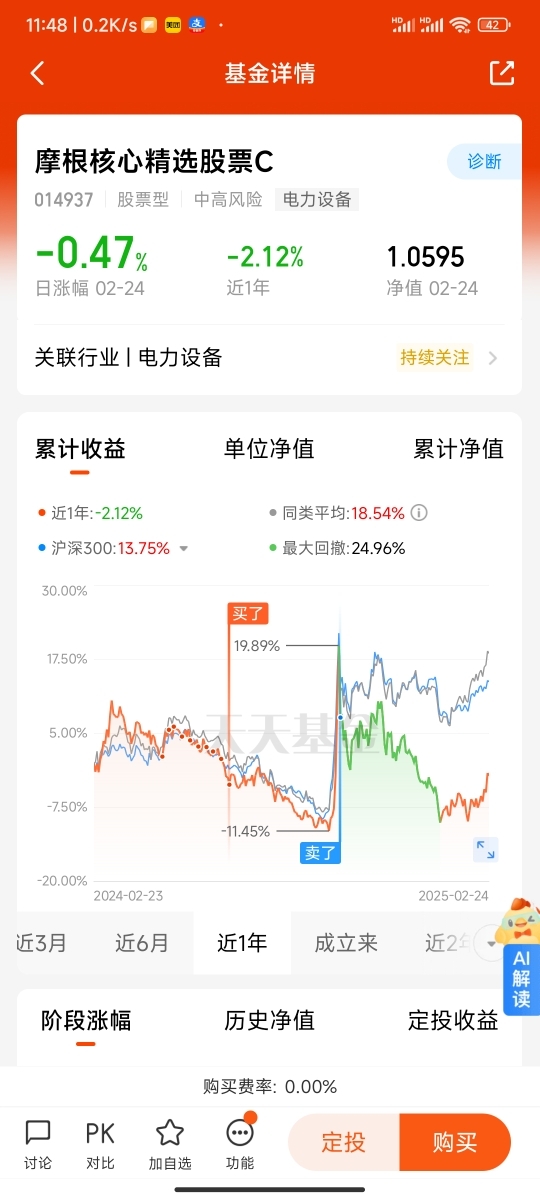Open the AI解读 mascot icon
The width and height of the screenshot is (540, 1200).
(x=521, y=955)
